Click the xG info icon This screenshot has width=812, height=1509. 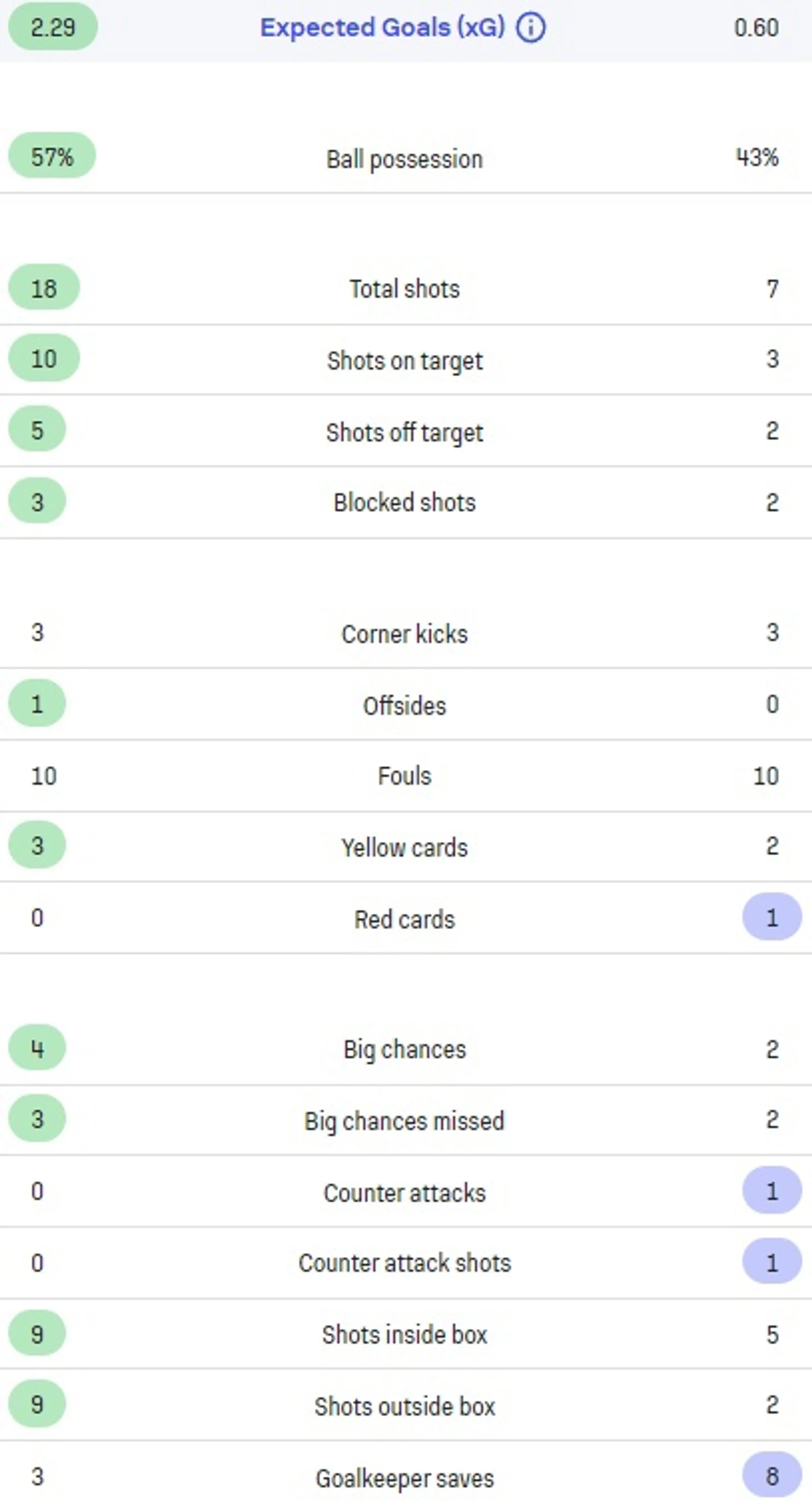[x=531, y=27]
